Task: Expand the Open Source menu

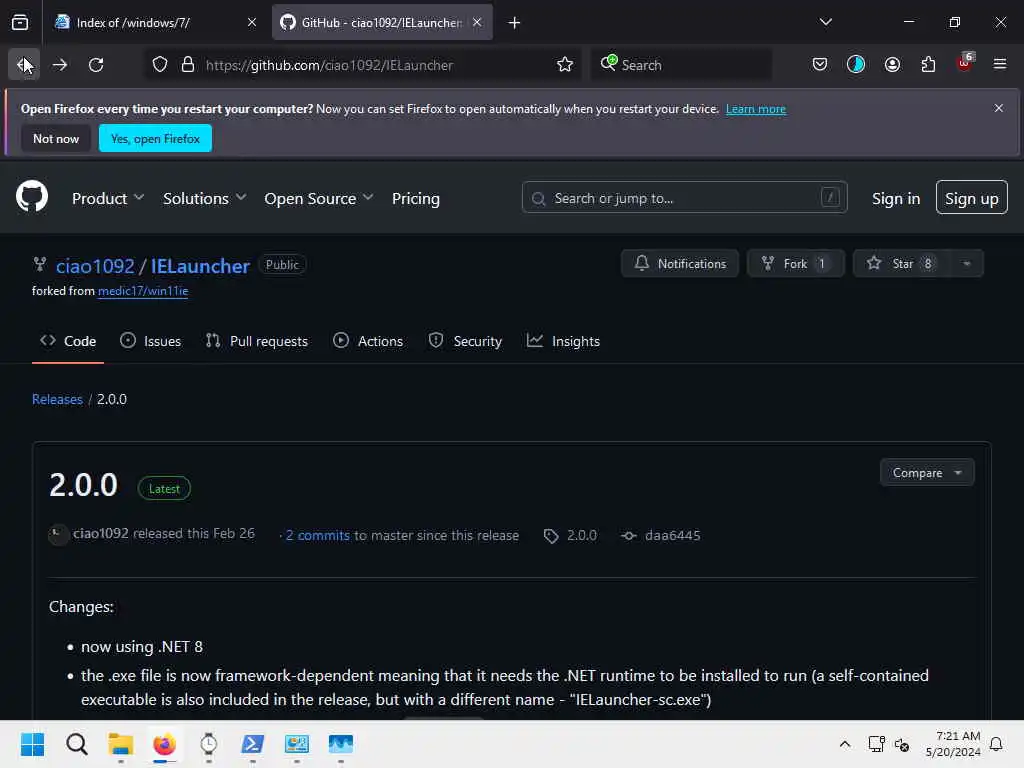Action: tap(319, 199)
